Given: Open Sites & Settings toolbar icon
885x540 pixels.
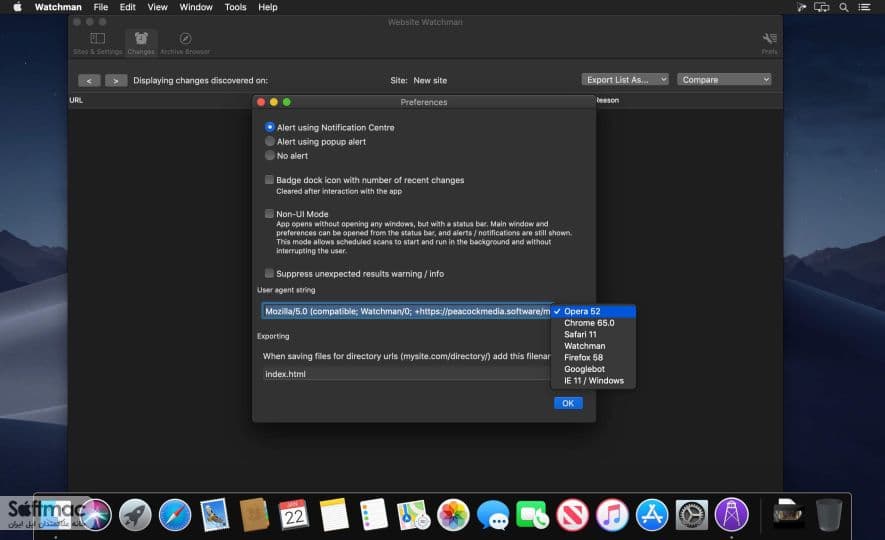Looking at the screenshot, I should pos(97,43).
